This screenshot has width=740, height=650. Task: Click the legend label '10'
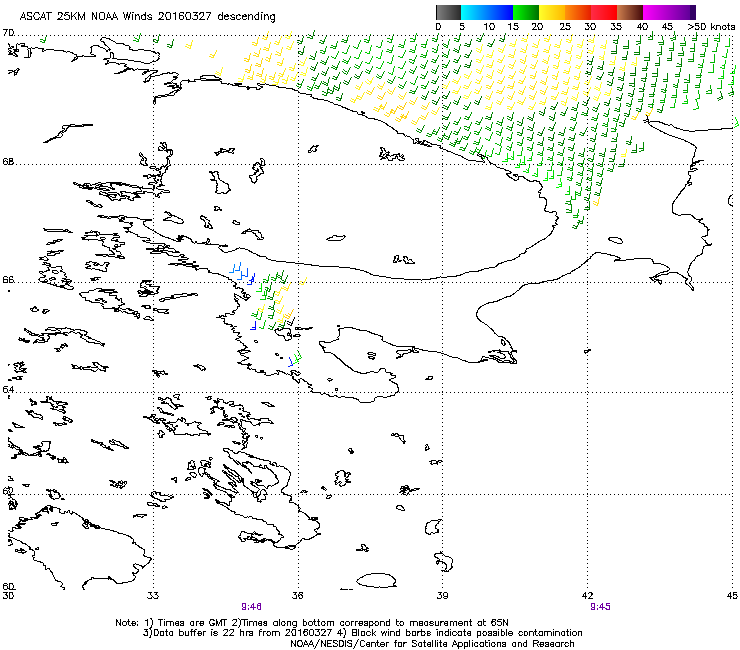(x=489, y=27)
